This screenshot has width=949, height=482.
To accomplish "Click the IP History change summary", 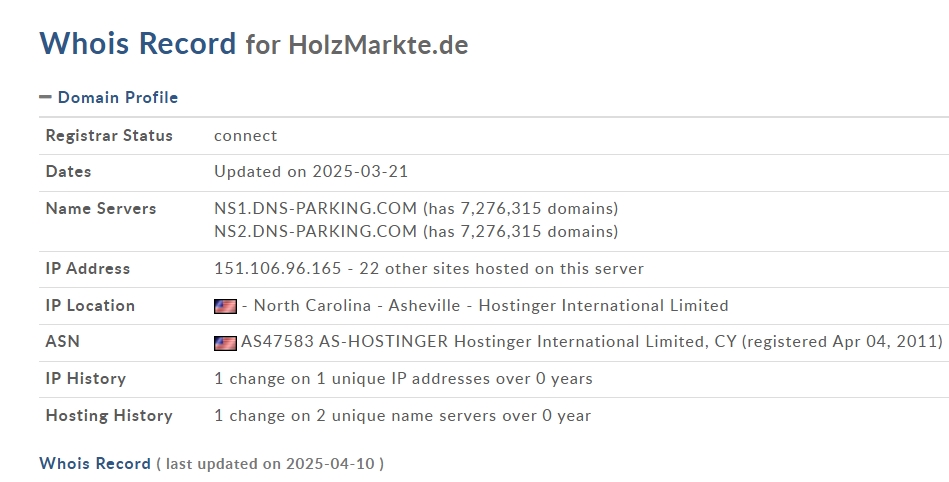I will click(x=403, y=378).
